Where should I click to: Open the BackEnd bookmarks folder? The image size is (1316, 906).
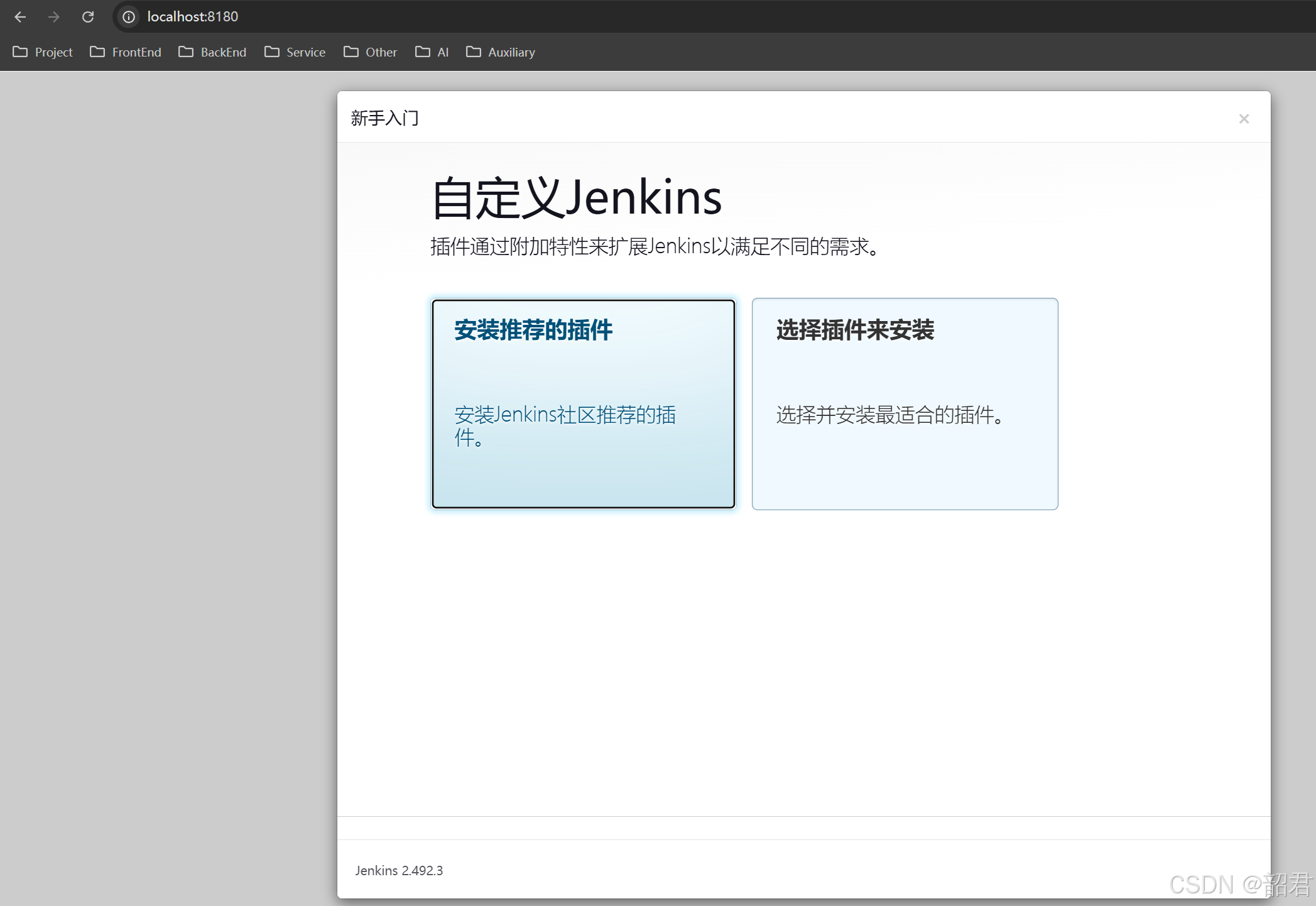[212, 52]
